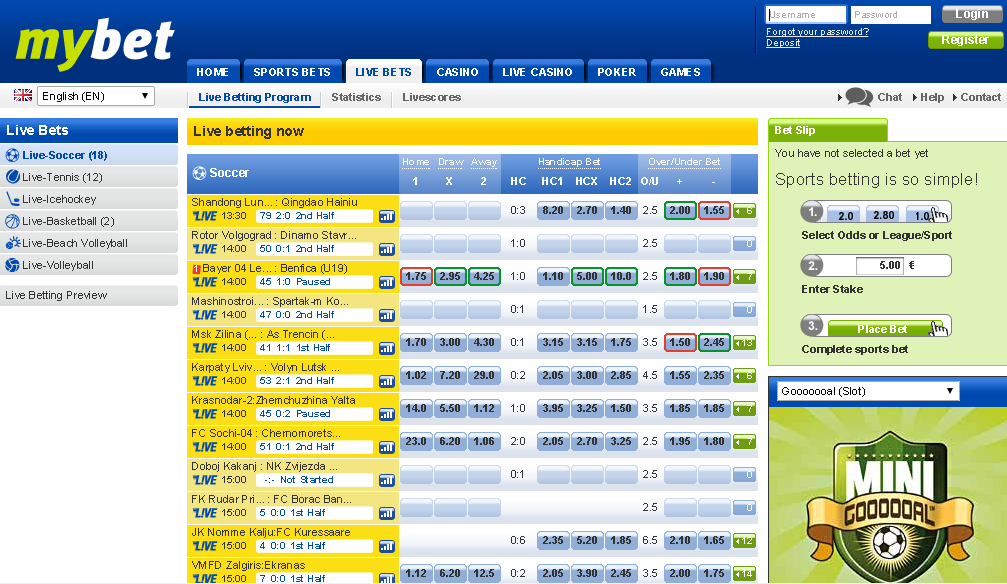Switch to the CASINO tab

[457, 72]
